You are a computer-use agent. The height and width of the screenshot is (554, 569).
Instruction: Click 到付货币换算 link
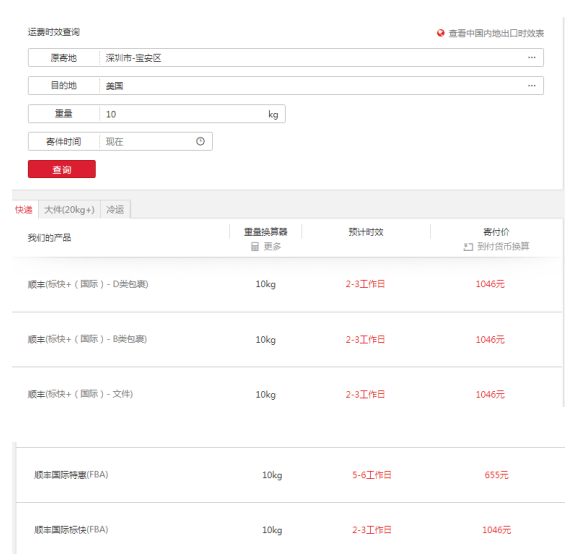click(503, 246)
